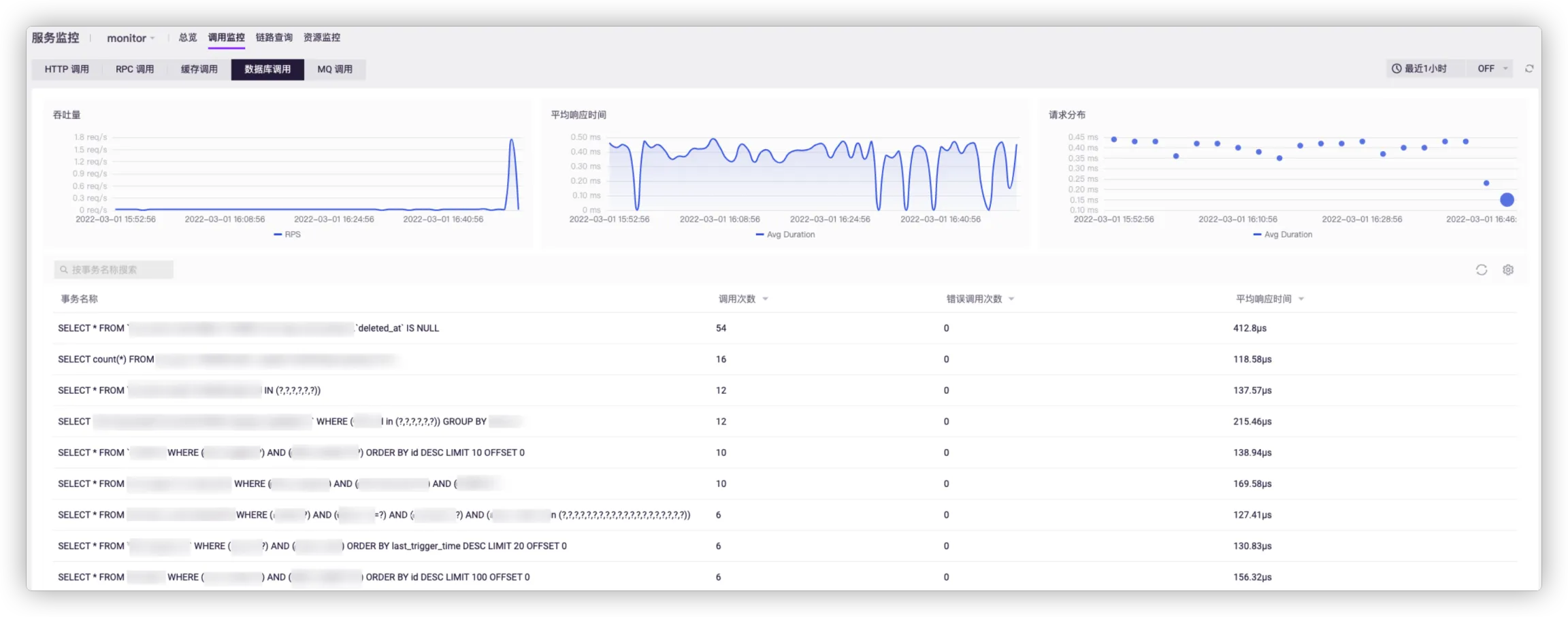Open the 链路查询 navigation item
The height and width of the screenshot is (617, 1568).
pos(274,37)
